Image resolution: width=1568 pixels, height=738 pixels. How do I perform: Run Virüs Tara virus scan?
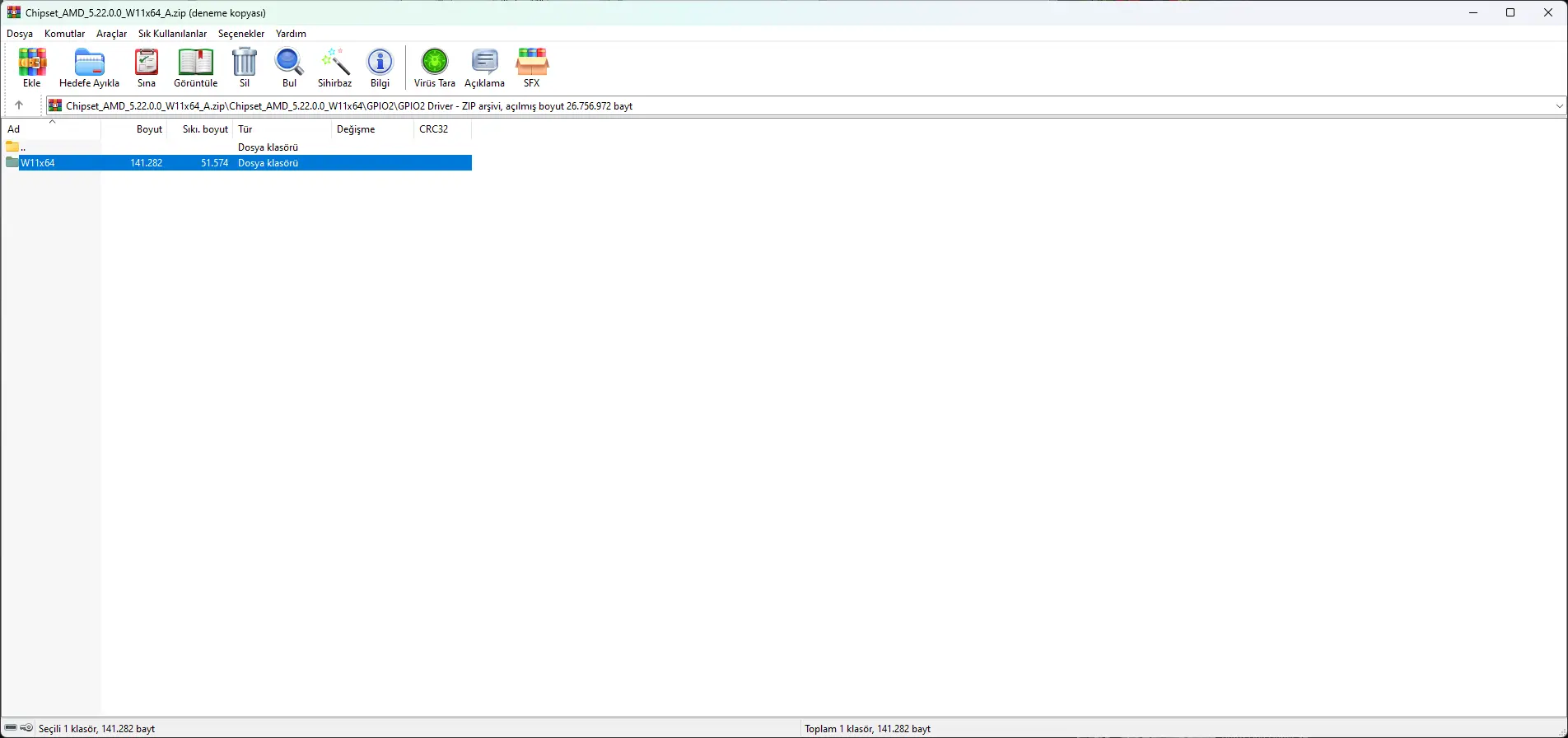click(x=435, y=68)
